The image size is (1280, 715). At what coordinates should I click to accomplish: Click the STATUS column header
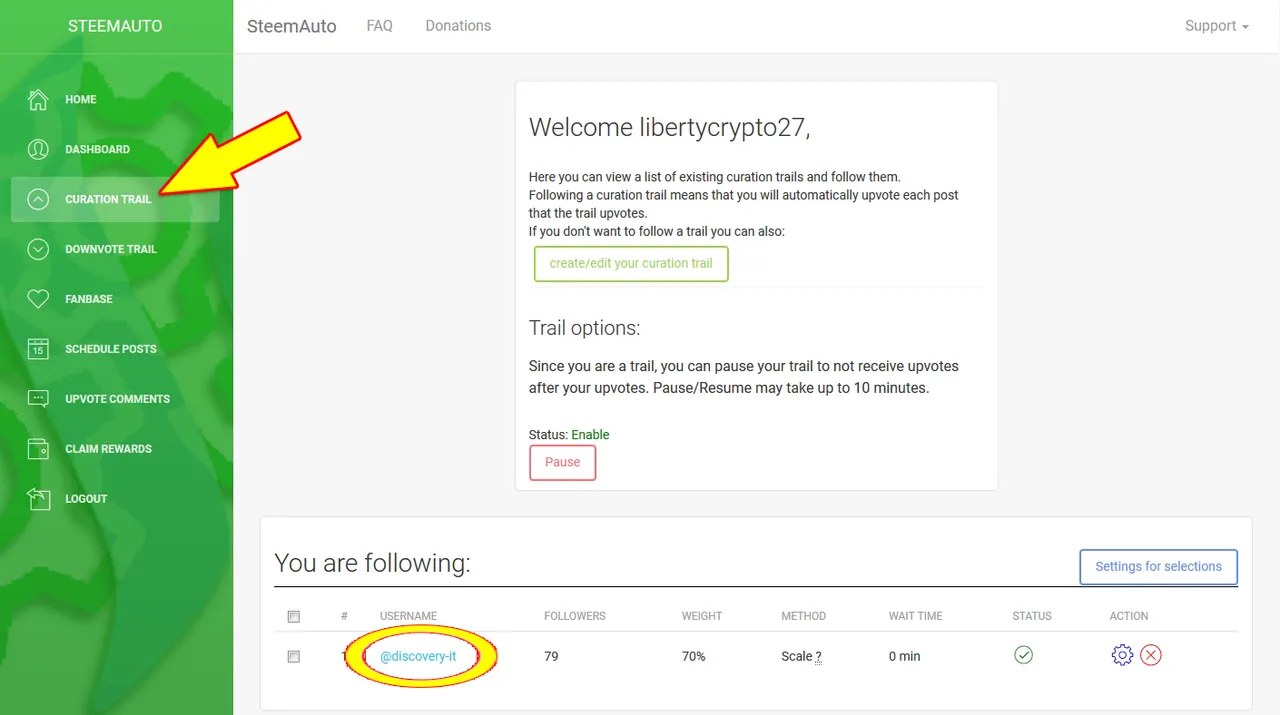(x=1032, y=616)
